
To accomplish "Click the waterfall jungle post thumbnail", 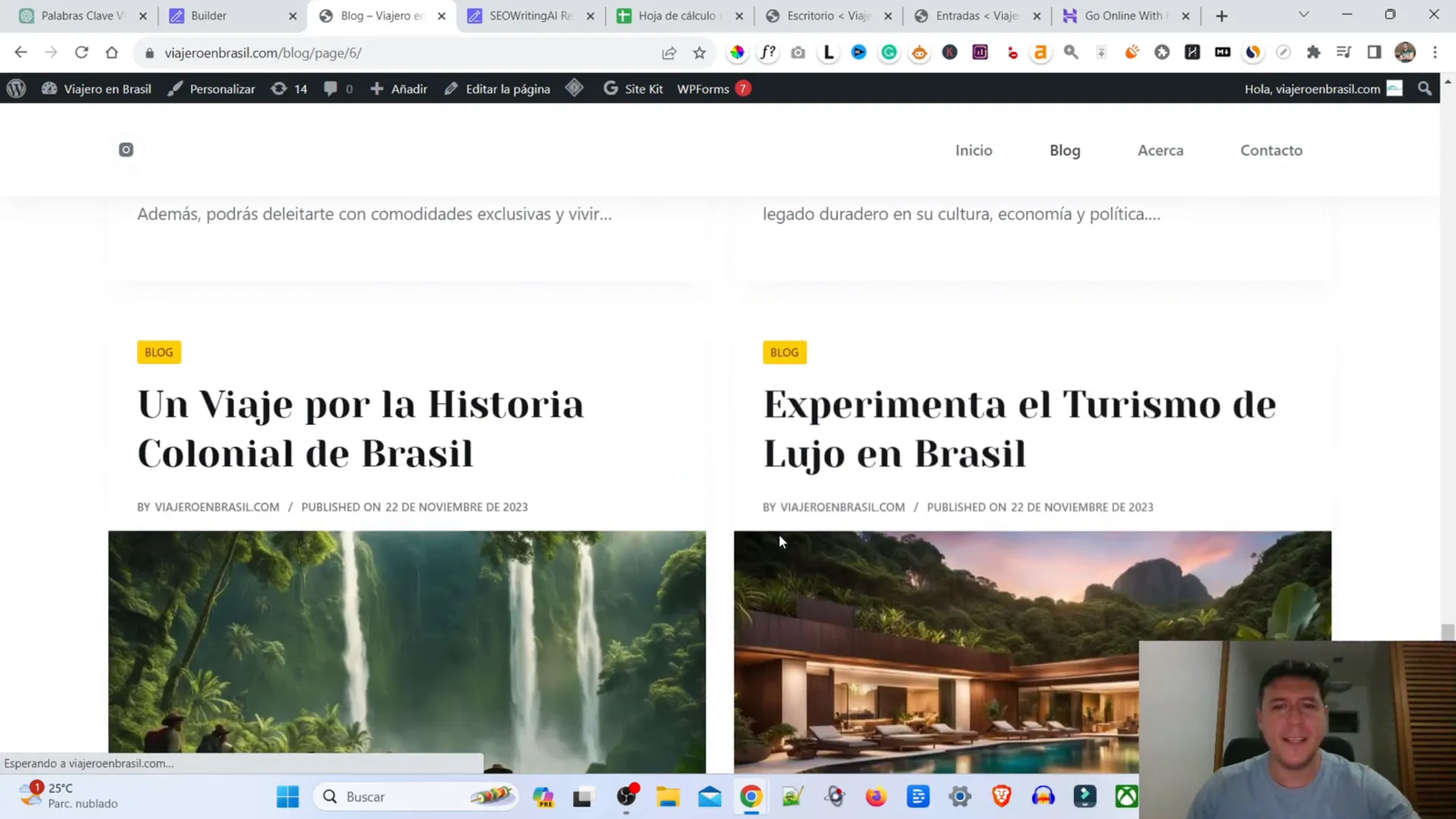I will 407,652.
